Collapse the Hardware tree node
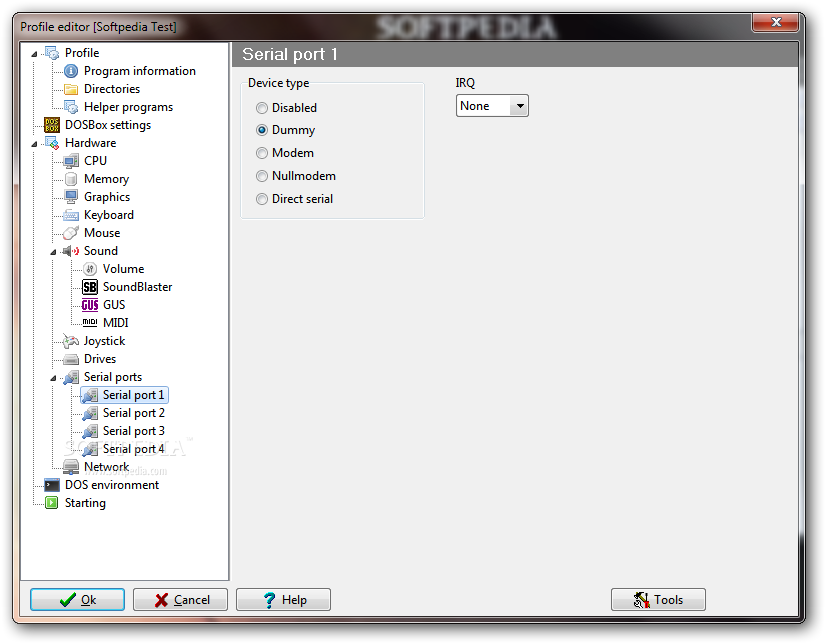The height and width of the screenshot is (644, 826). [x=34, y=144]
